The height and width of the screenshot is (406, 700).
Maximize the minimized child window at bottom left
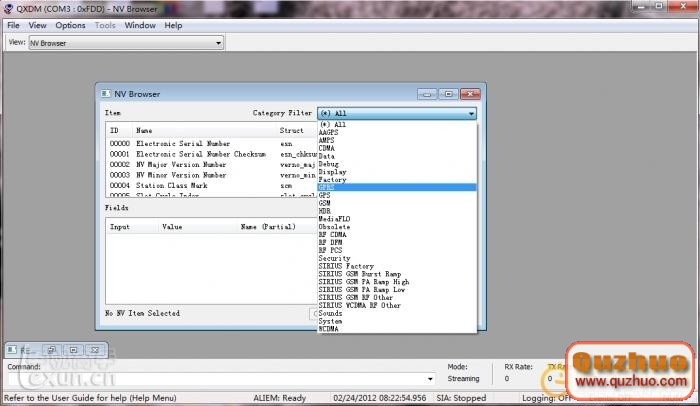[74, 350]
